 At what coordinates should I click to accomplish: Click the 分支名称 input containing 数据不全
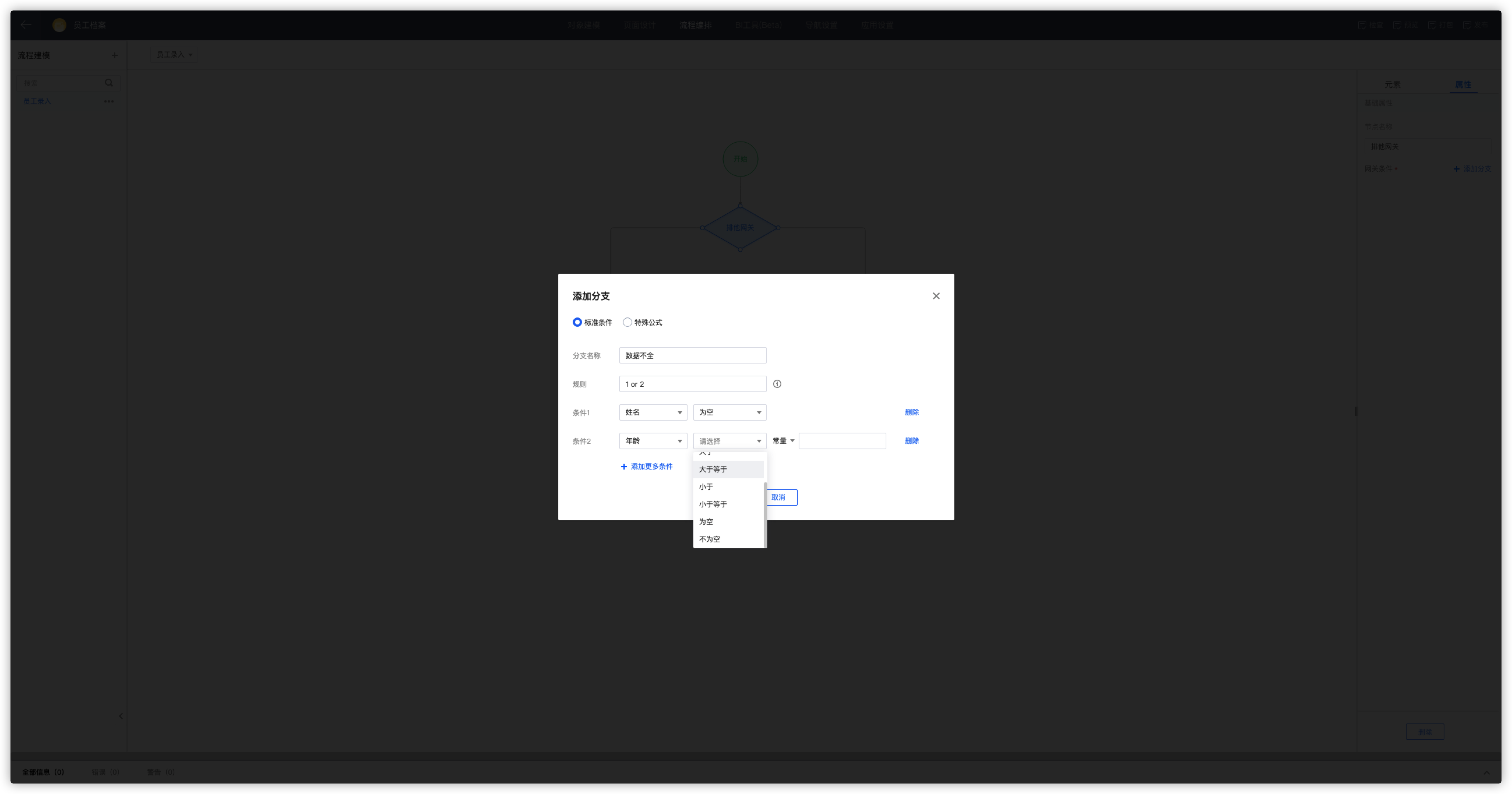click(692, 355)
